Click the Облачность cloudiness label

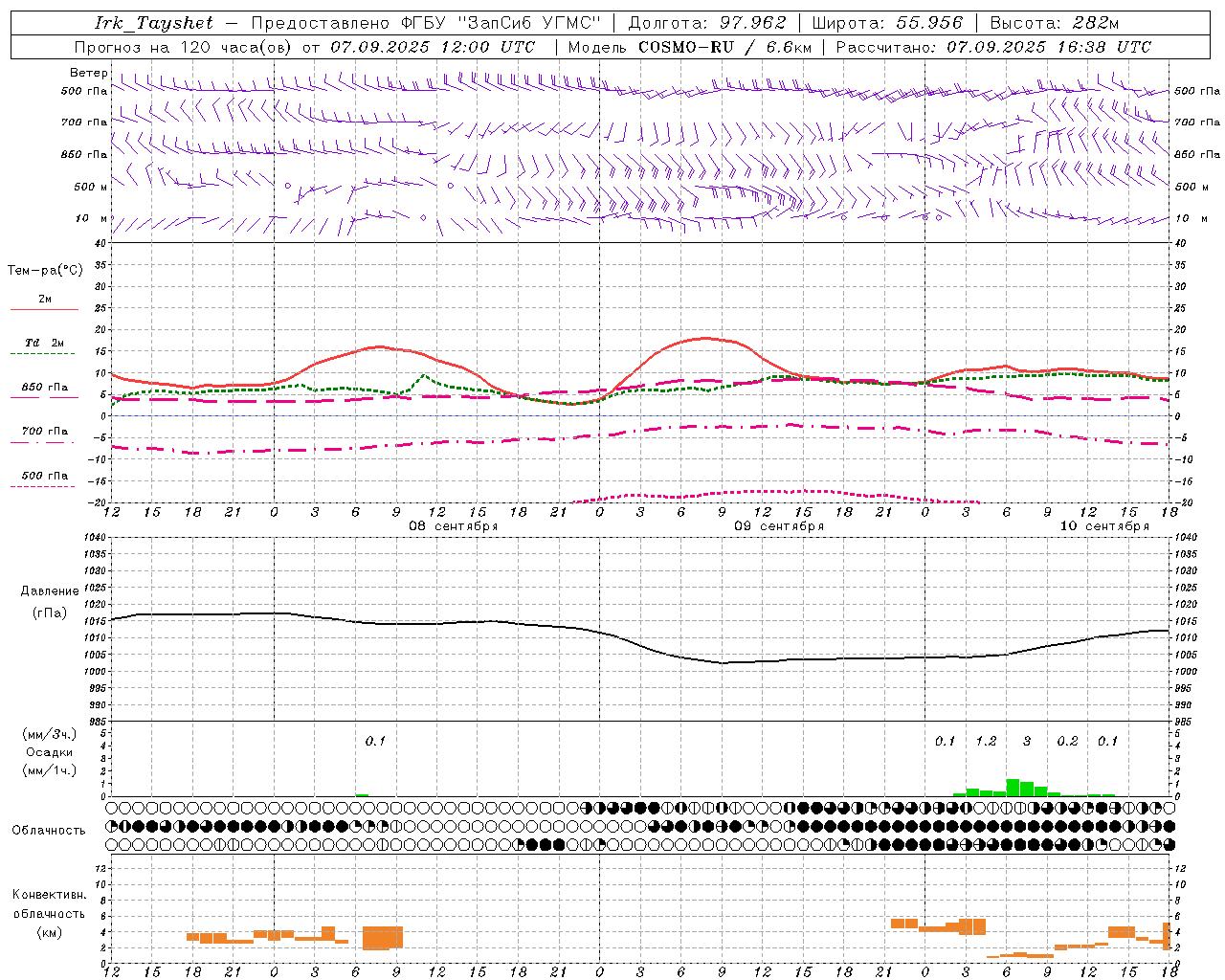(49, 831)
